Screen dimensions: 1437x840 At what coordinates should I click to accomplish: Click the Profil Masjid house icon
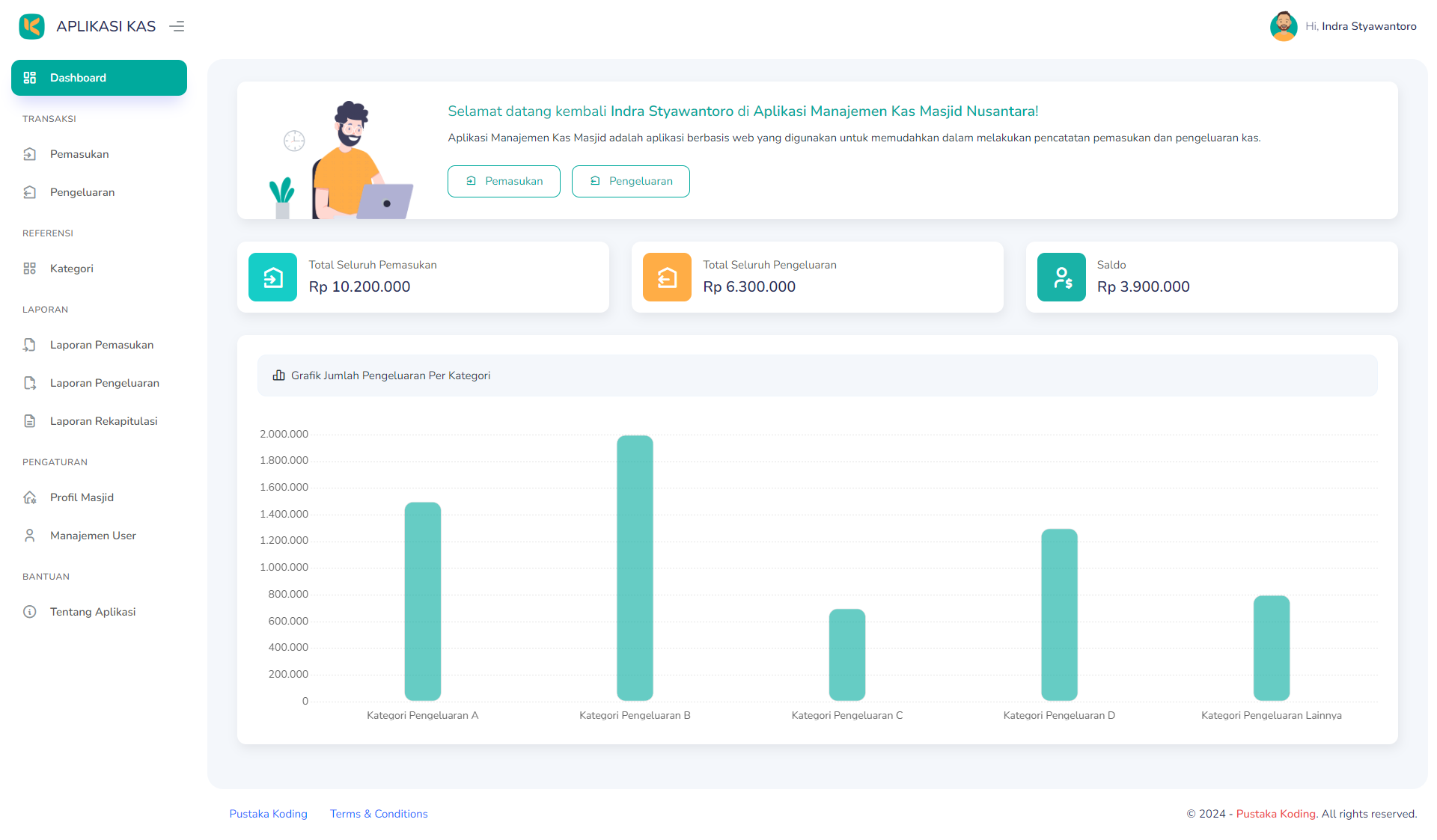click(29, 497)
